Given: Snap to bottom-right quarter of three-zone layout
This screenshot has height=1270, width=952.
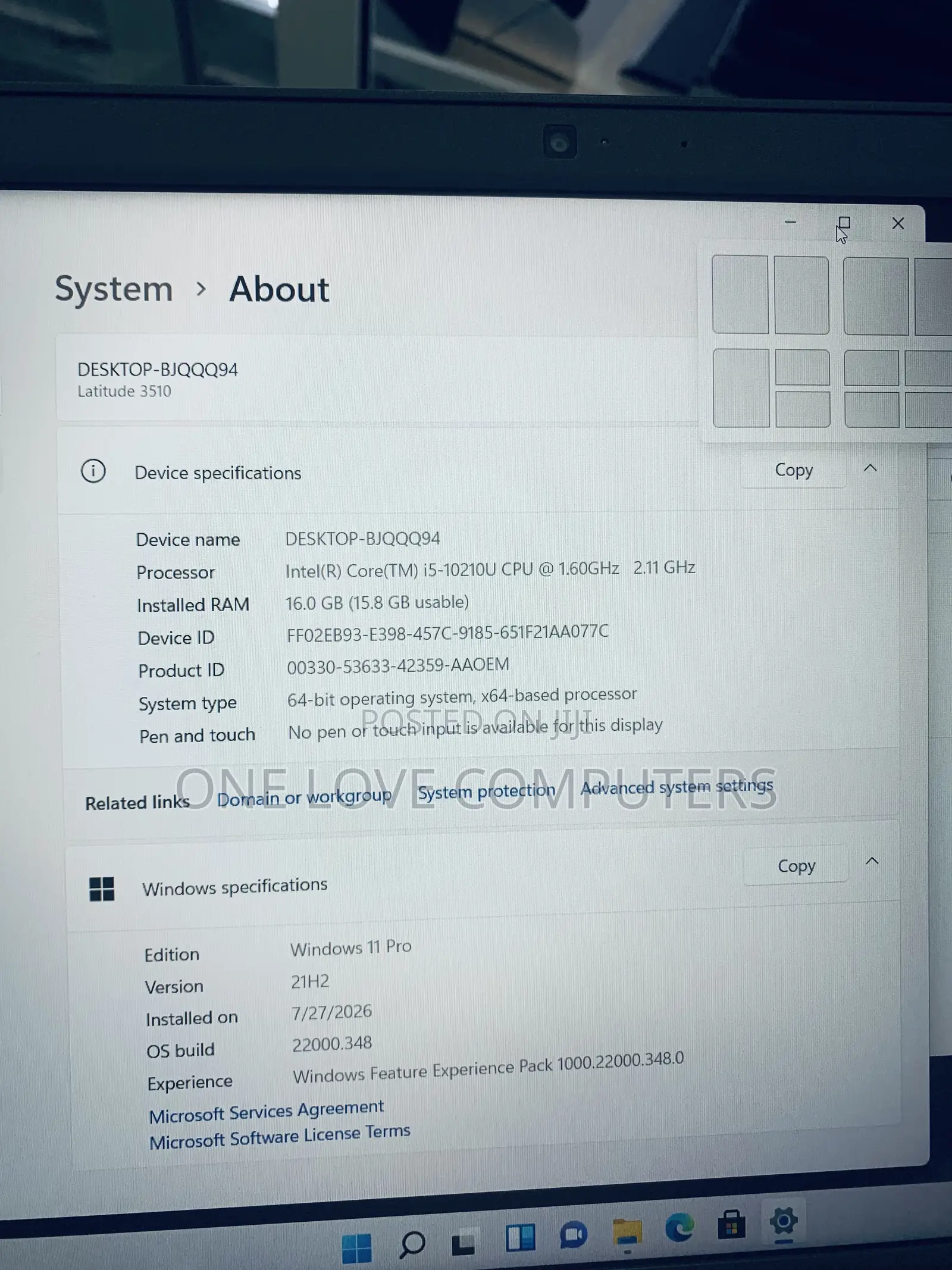Looking at the screenshot, I should 803,409.
